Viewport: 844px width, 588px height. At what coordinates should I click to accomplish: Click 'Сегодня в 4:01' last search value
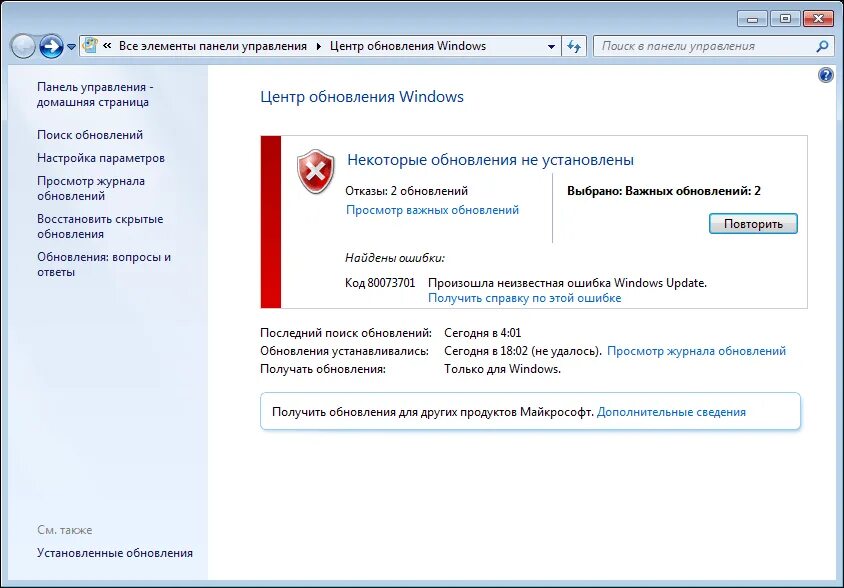(482, 333)
